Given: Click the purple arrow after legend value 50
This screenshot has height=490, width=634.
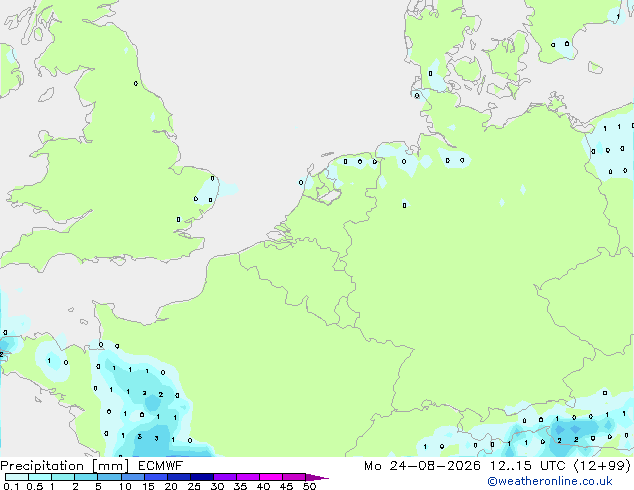Looking at the screenshot, I should point(317,477).
